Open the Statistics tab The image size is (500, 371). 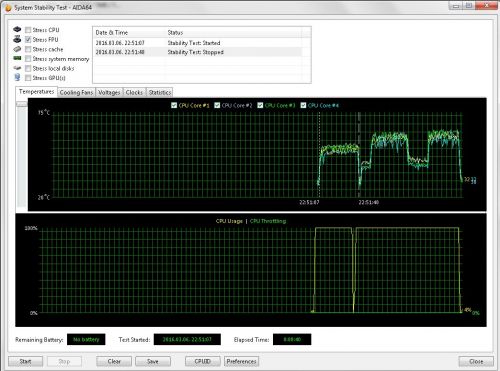coord(160,92)
